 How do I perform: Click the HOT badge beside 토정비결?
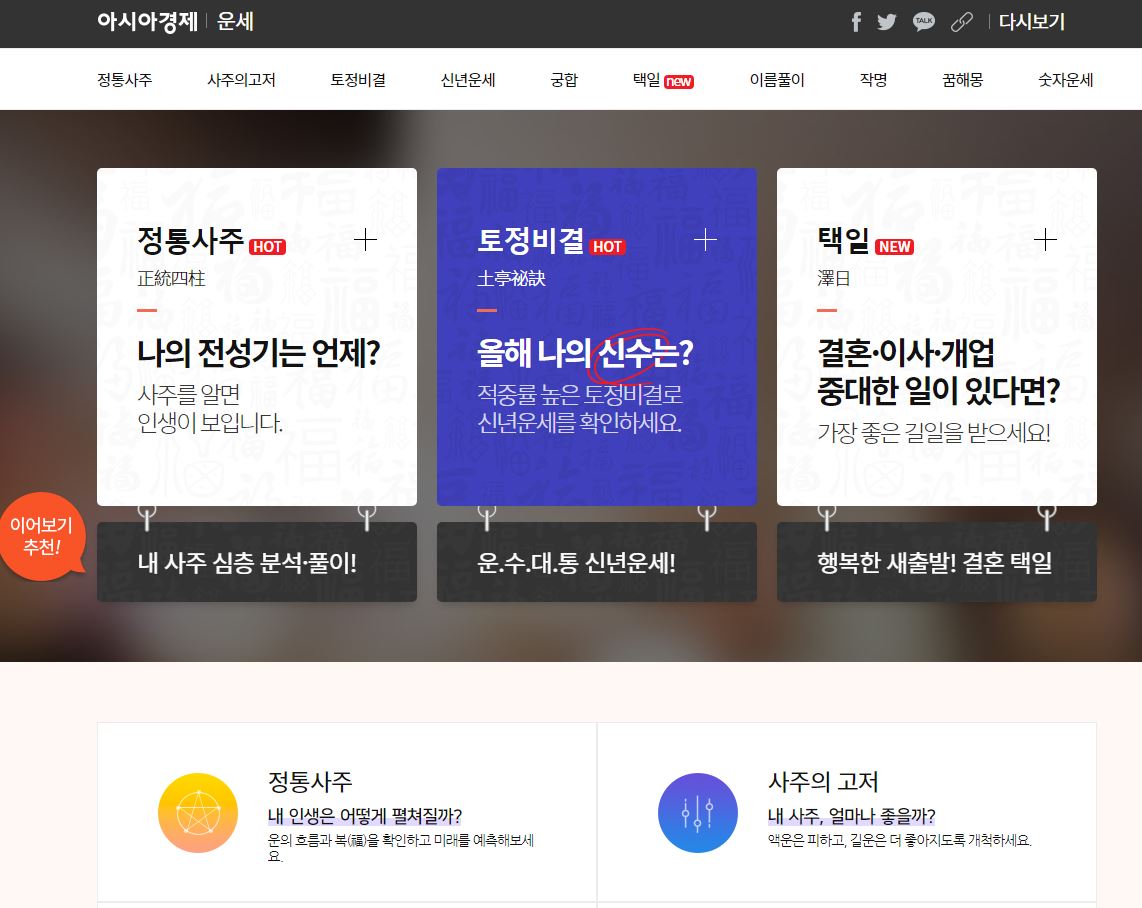click(x=607, y=246)
